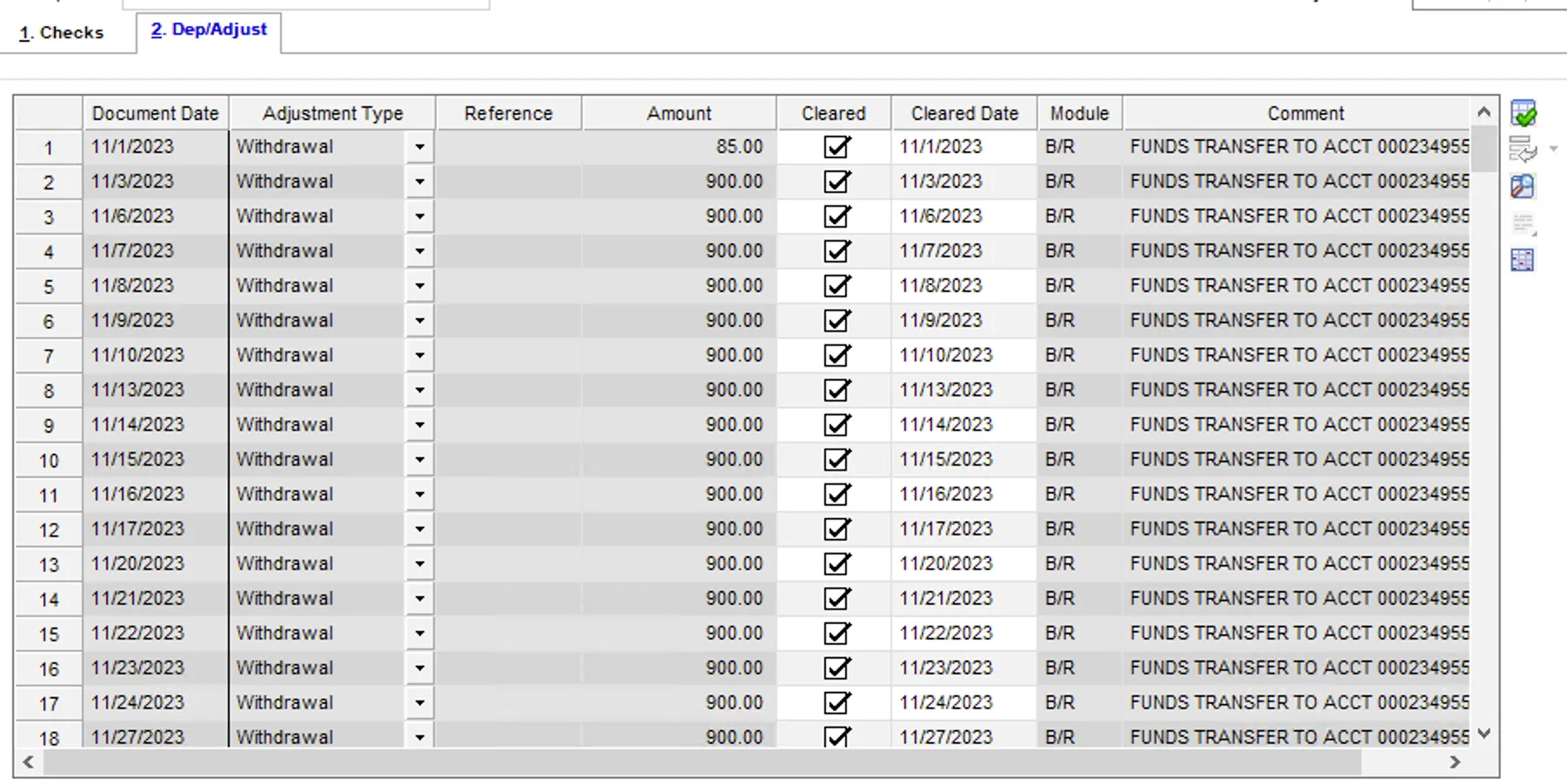The width and height of the screenshot is (1567, 784).
Task: Toggle Cleared checkbox on row 3
Action: 837,216
